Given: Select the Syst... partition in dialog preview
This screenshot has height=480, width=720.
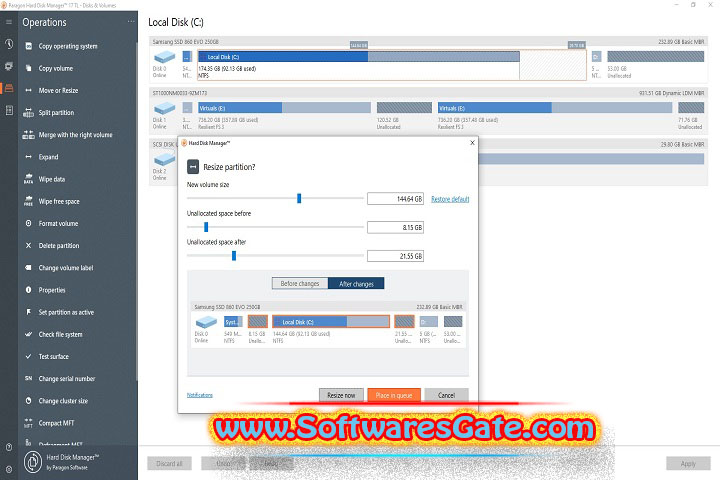Looking at the screenshot, I should point(233,322).
